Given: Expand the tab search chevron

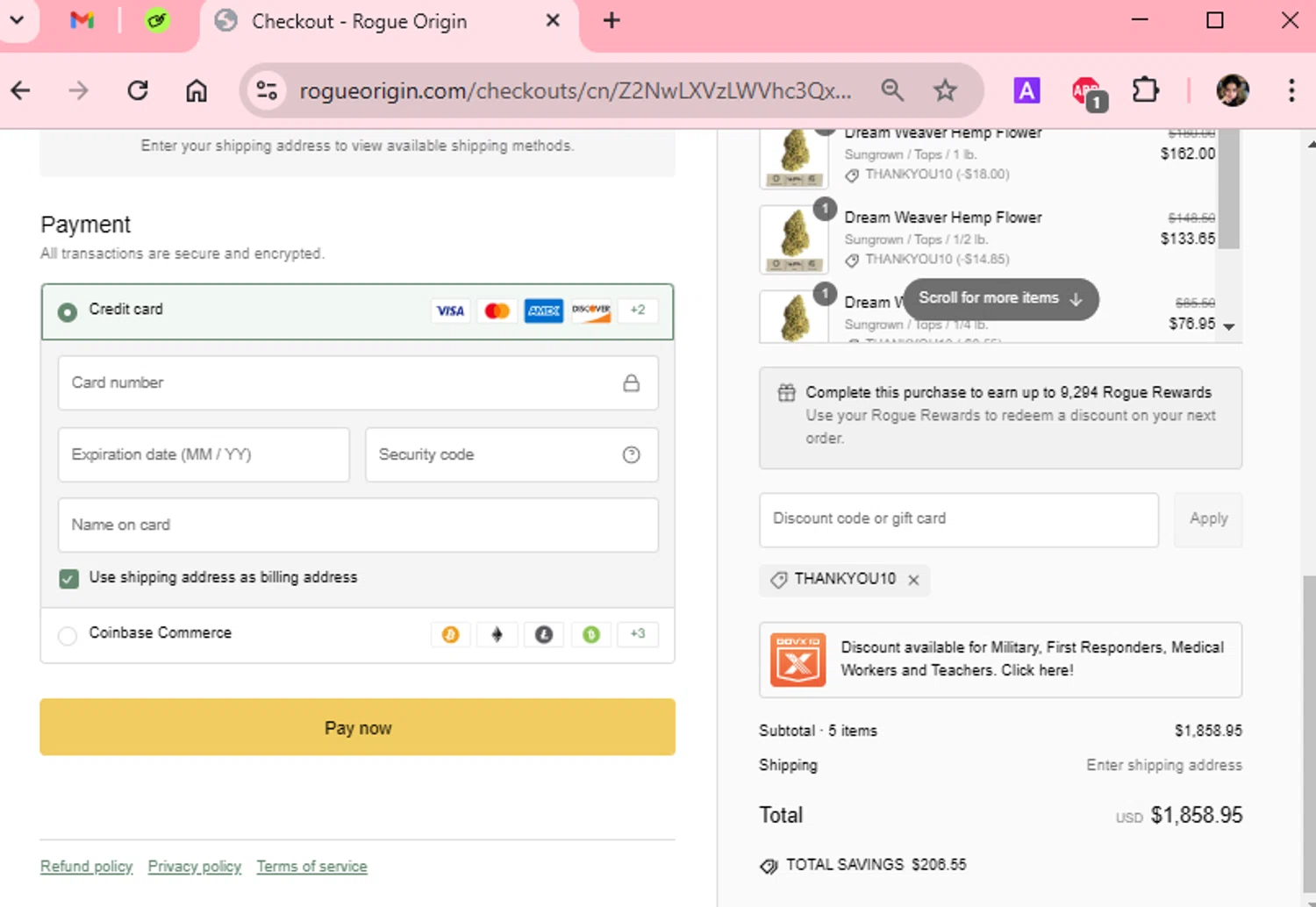Looking at the screenshot, I should [x=17, y=20].
